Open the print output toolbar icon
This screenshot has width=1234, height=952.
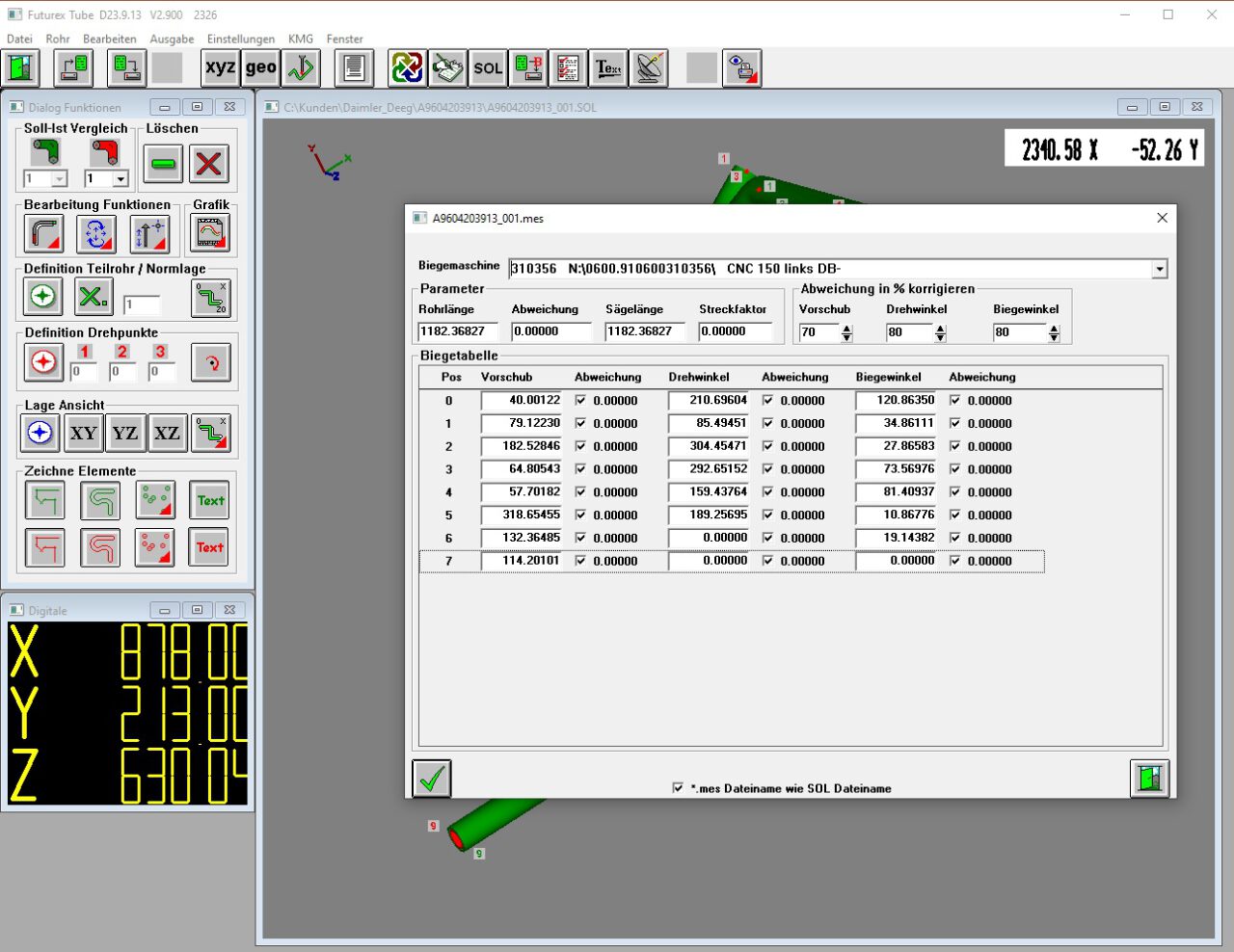743,67
